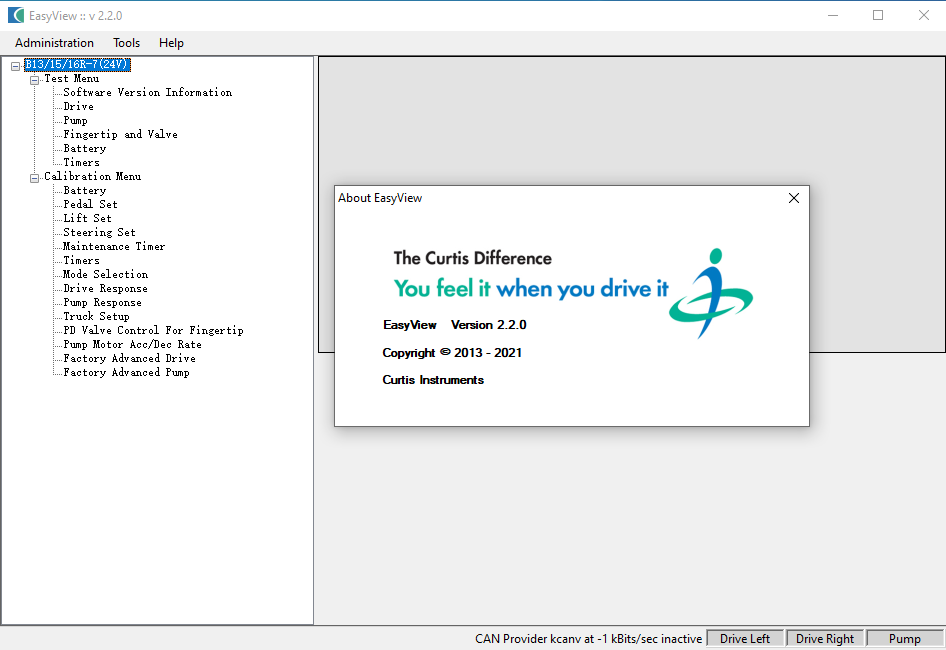Screen dimensions: 946x650
Task: Collapse the Calibration Menu branch
Action: coord(34,178)
